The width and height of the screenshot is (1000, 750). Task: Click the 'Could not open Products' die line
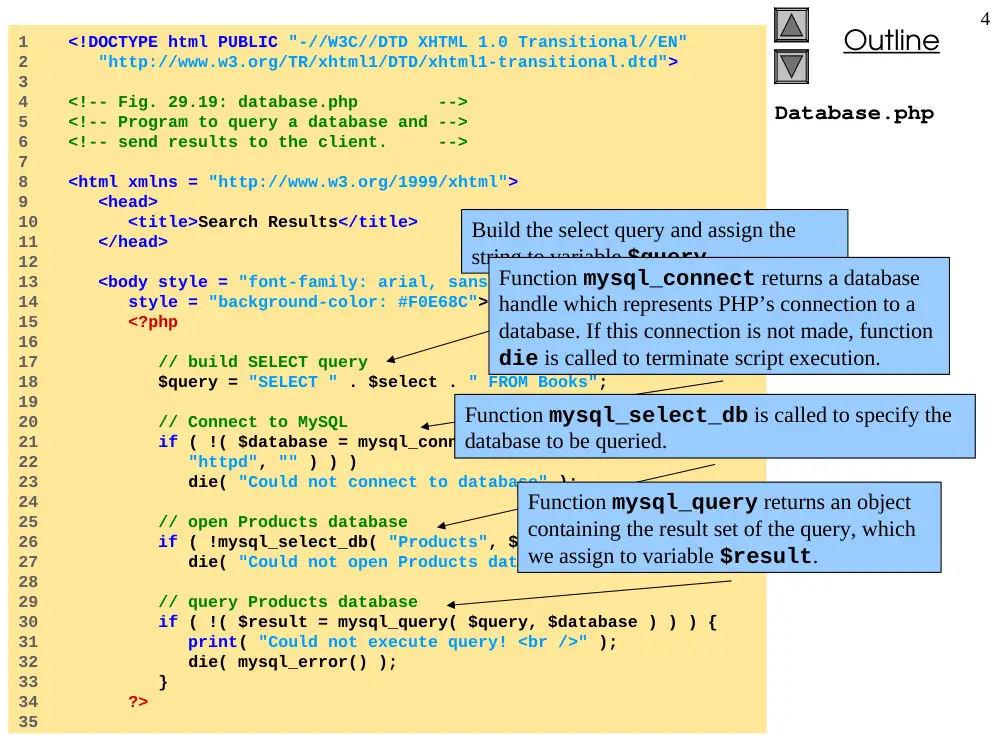[x=353, y=562]
